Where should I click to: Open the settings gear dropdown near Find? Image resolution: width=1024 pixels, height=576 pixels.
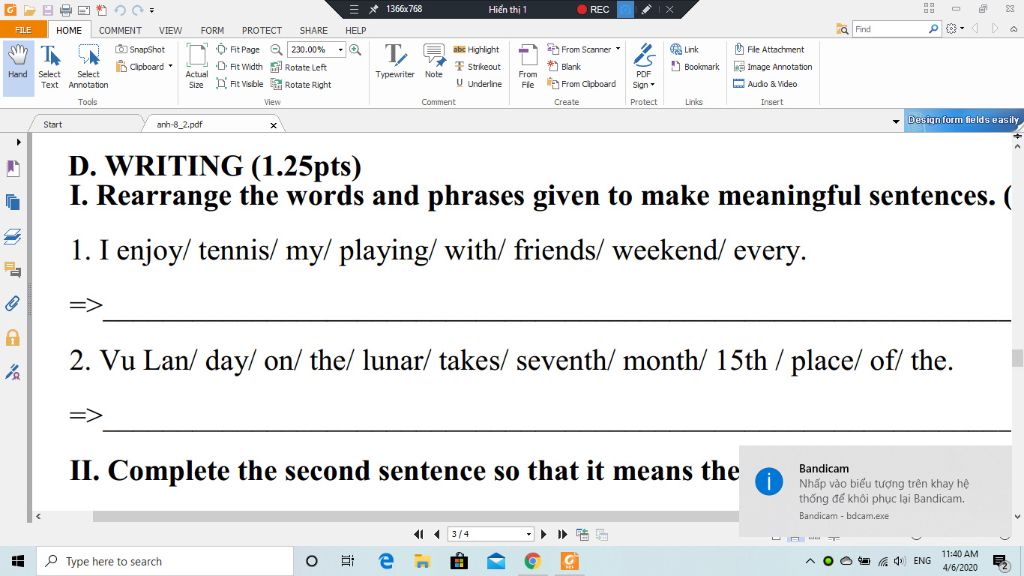954,29
